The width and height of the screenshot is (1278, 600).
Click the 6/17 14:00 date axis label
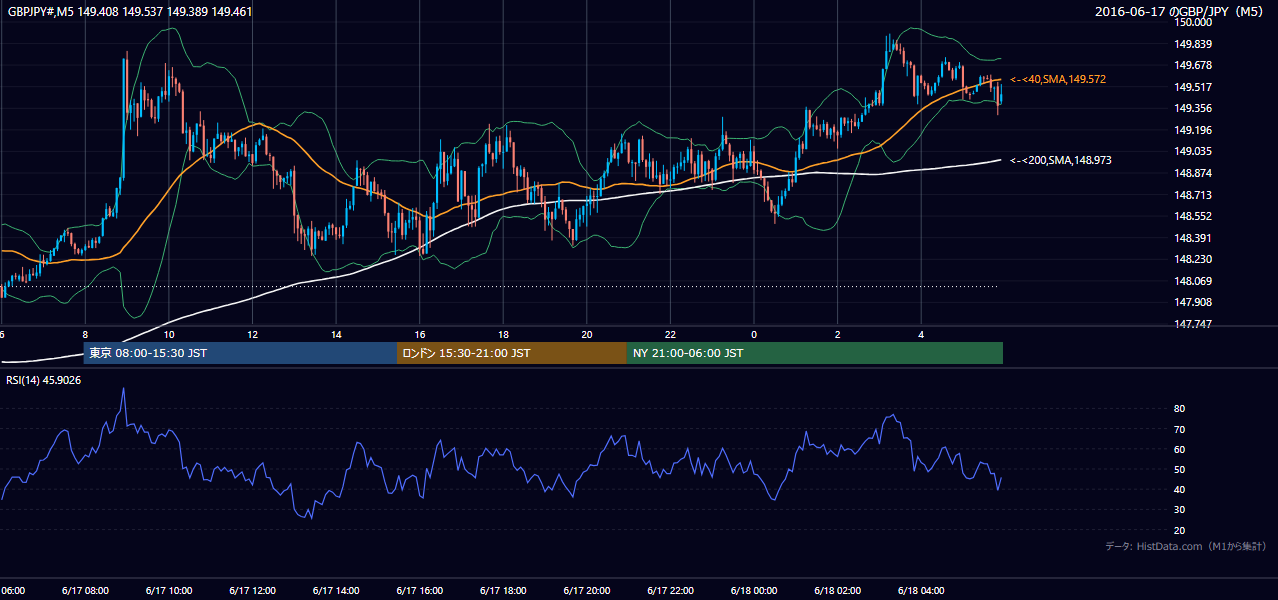click(336, 591)
